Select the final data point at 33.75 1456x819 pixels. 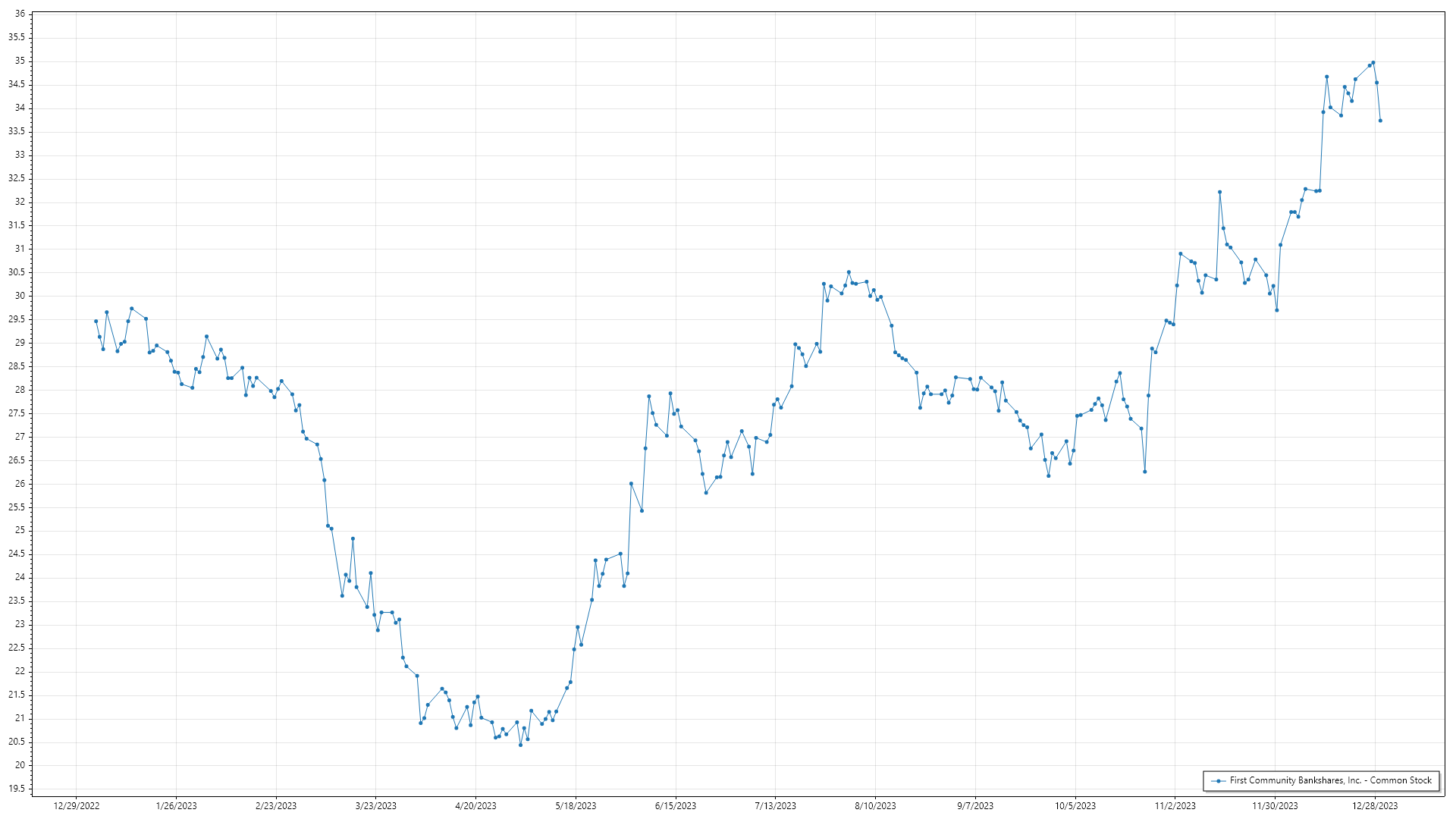[1380, 121]
